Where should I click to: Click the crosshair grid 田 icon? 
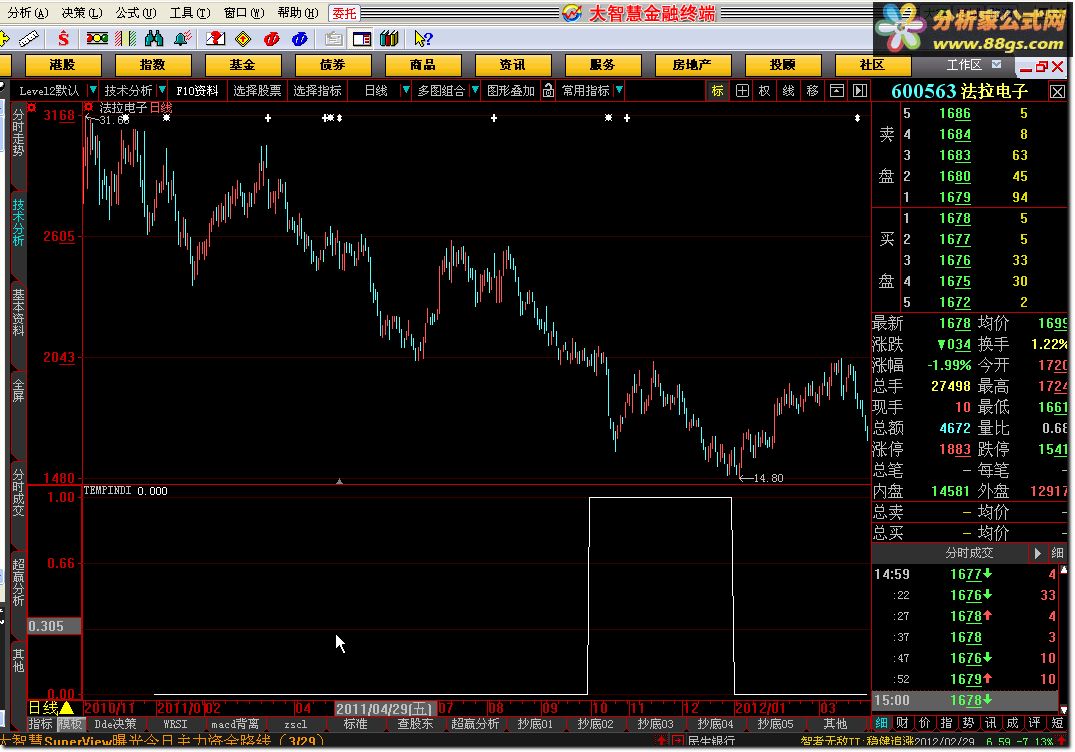pos(742,90)
